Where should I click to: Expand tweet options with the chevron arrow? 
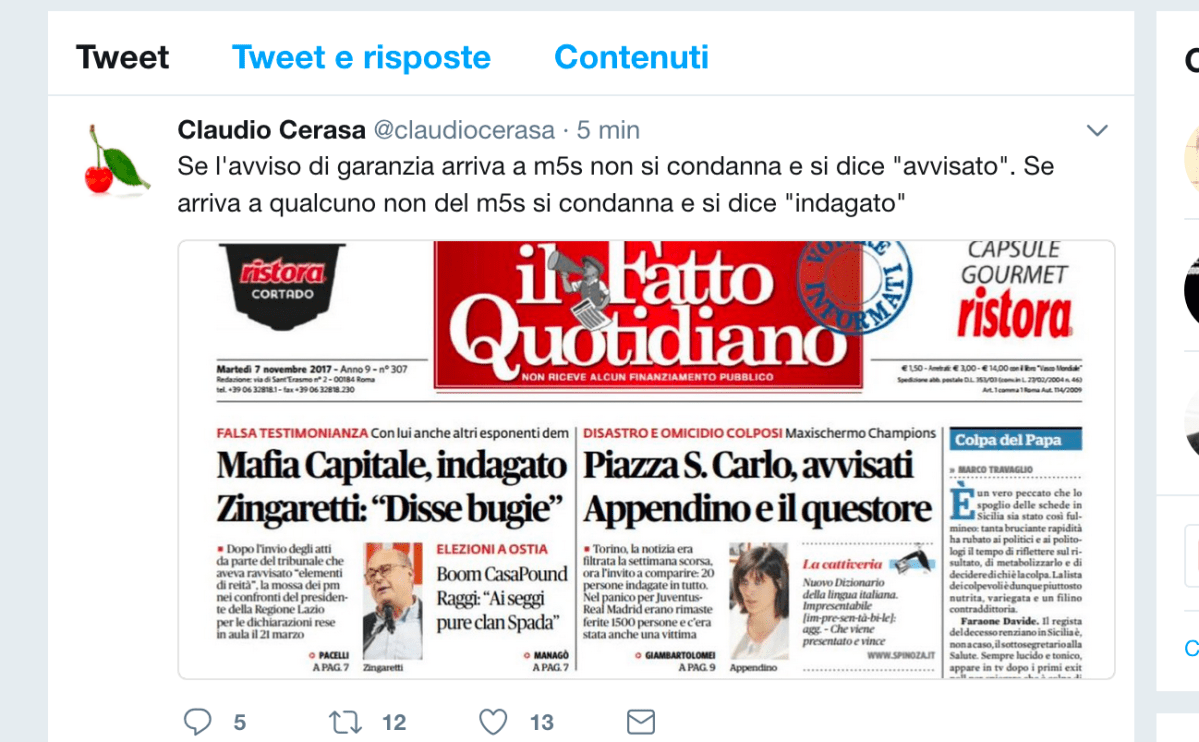(1097, 131)
